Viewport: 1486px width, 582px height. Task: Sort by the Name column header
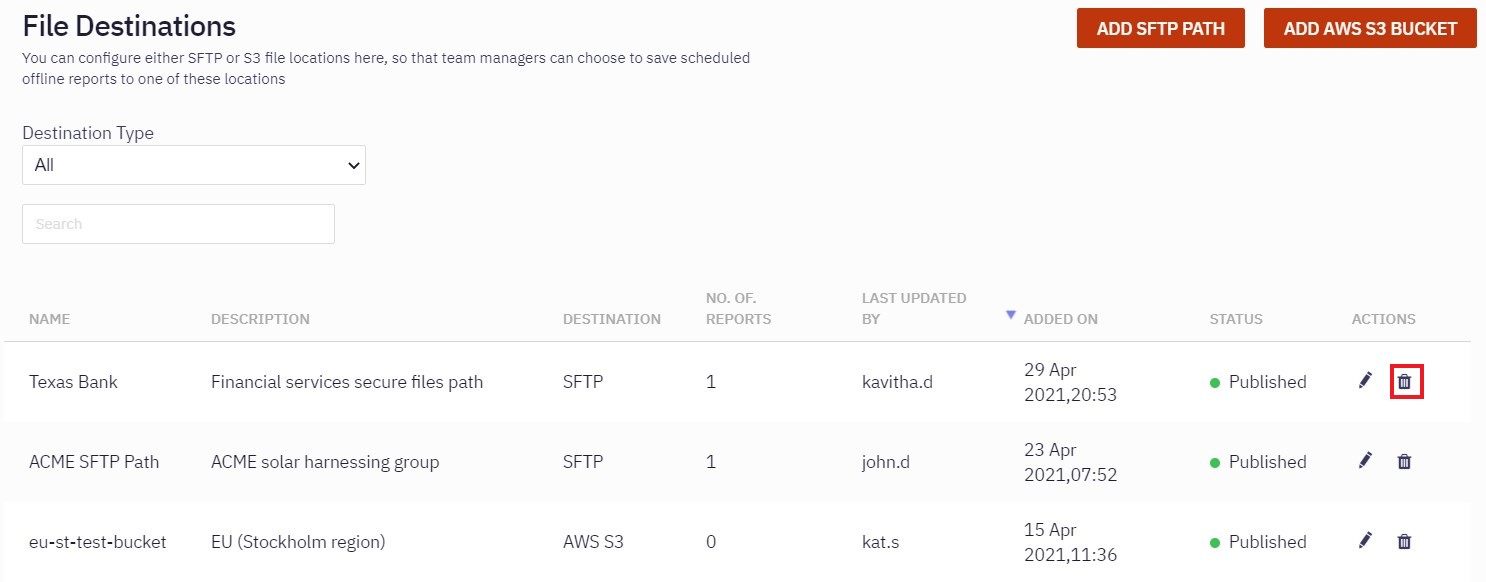tap(50, 319)
